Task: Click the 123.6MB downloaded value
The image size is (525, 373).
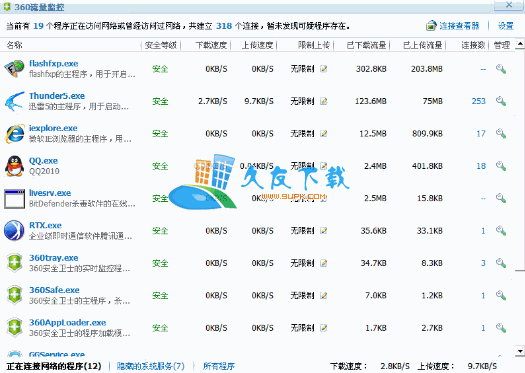Action: pos(371,101)
